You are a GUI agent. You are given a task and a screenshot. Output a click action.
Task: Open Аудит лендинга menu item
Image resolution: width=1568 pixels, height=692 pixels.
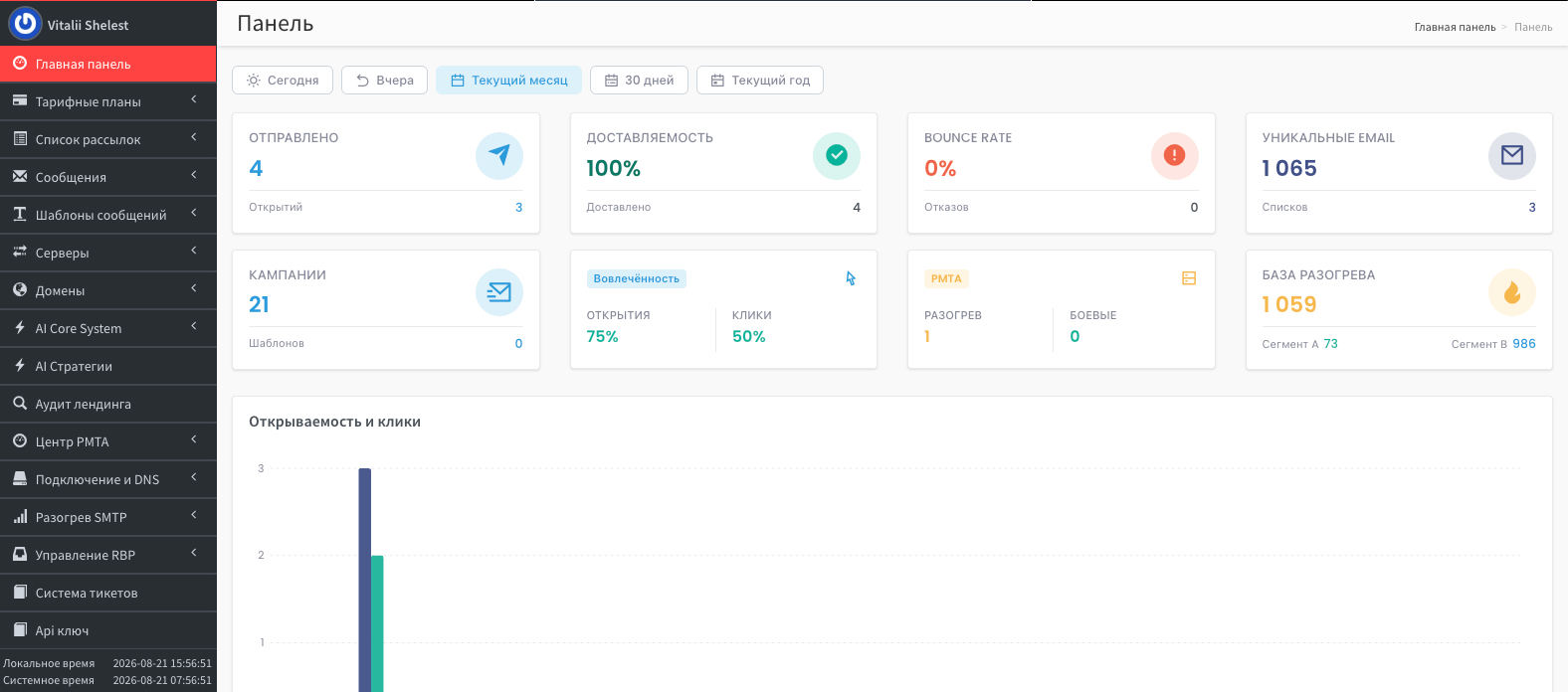point(108,404)
